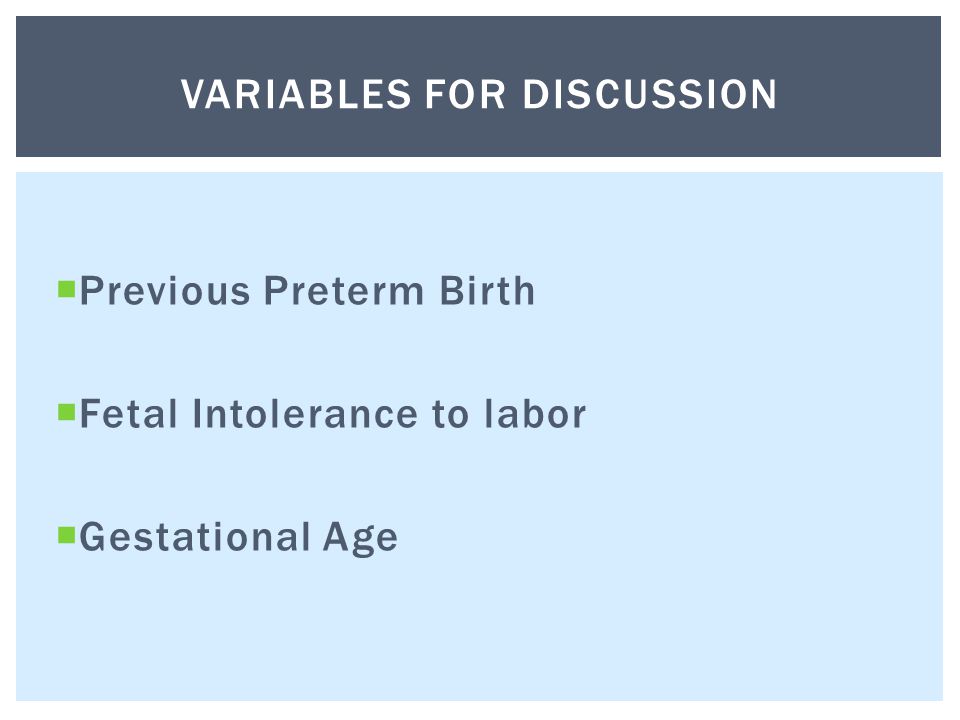Click the word Gestational in third bullet
This screenshot has width=960, height=720.
tap(195, 537)
